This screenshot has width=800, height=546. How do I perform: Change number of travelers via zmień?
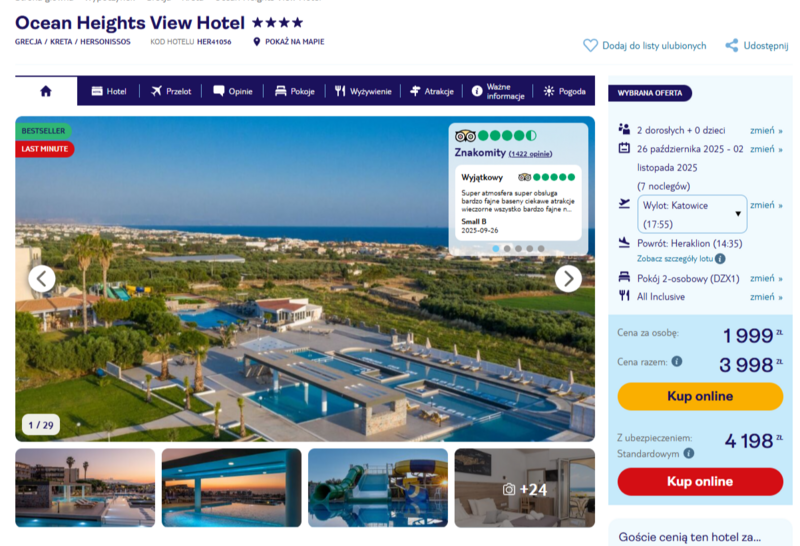(x=766, y=130)
